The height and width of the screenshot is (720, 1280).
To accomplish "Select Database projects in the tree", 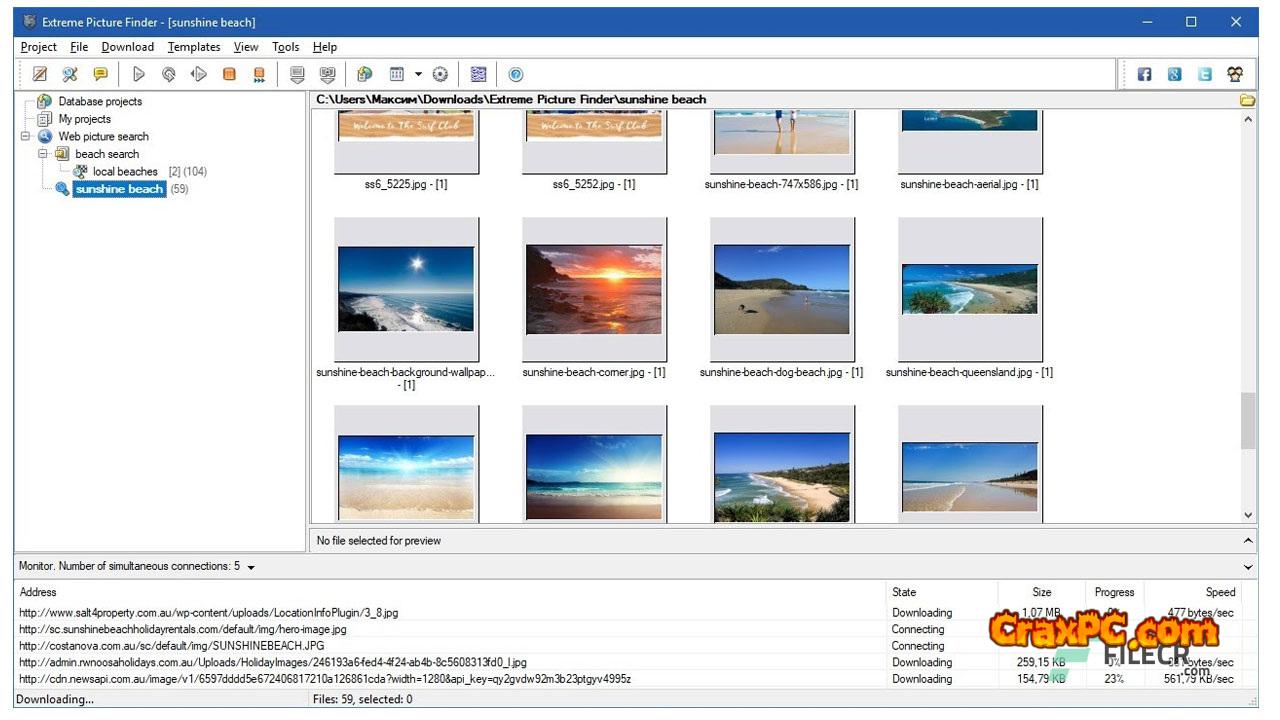I will coord(100,101).
